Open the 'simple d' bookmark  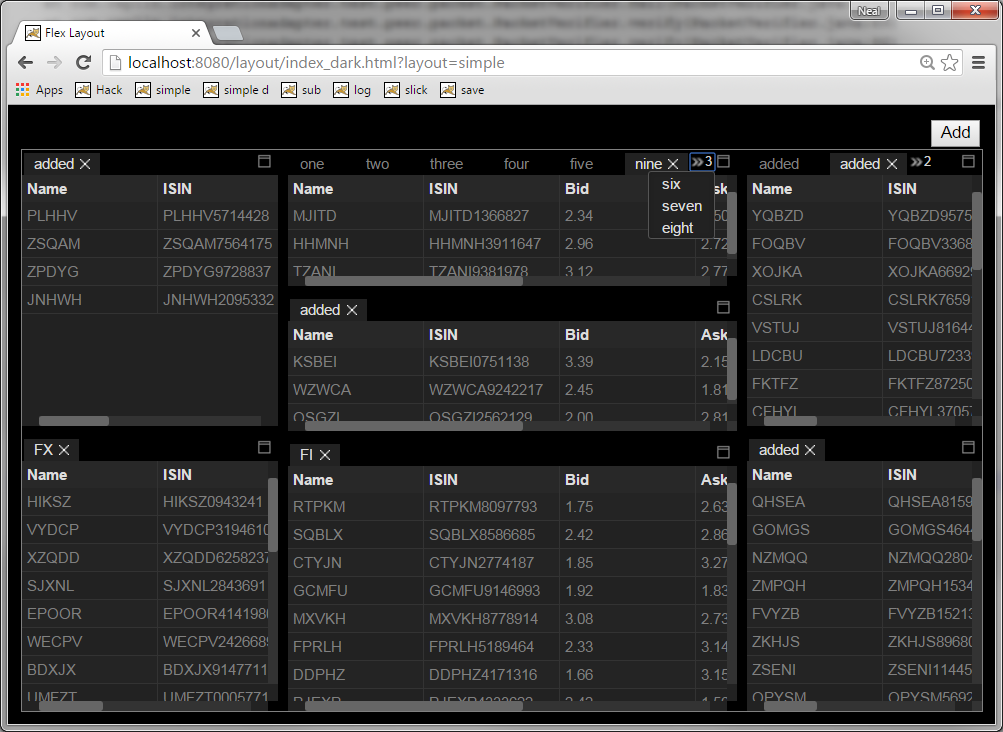click(x=236, y=90)
